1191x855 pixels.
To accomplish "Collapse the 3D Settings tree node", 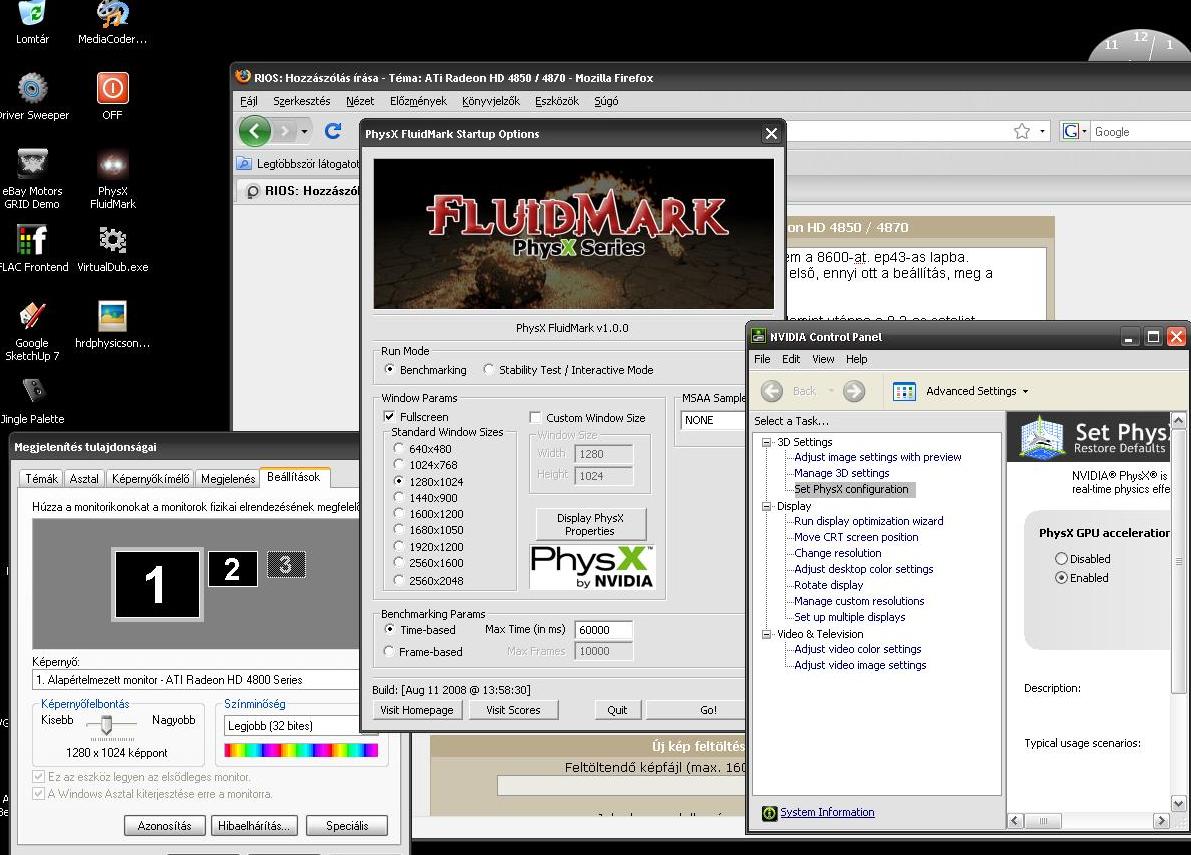I will (766, 442).
